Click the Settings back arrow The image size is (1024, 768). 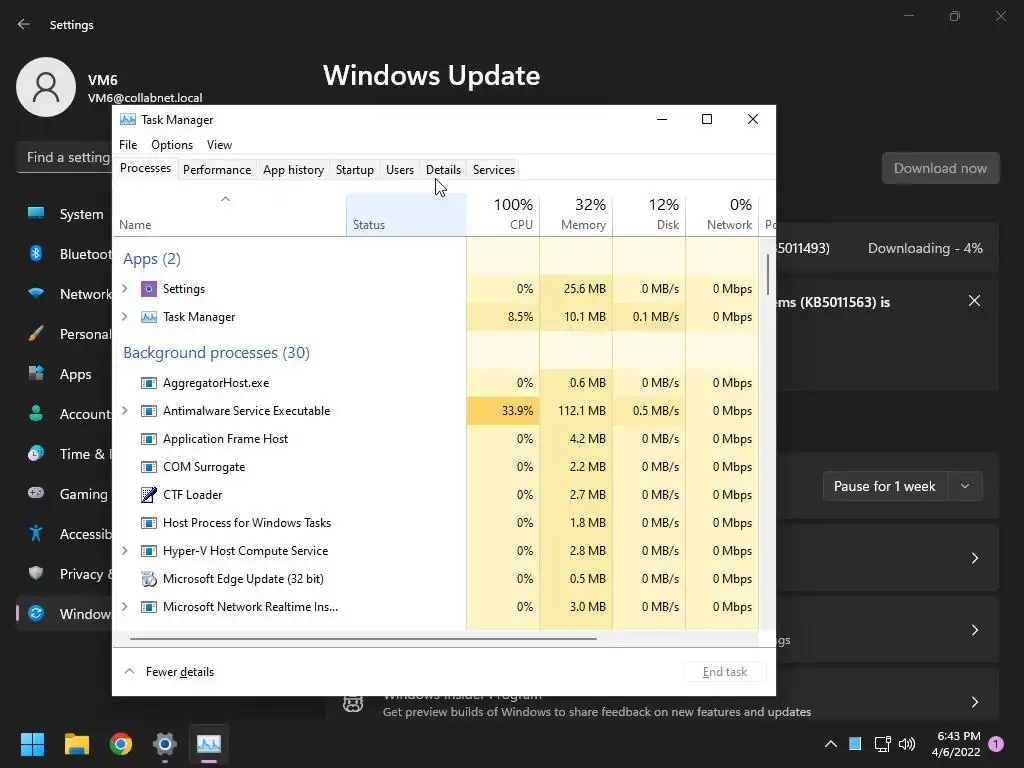pyautogui.click(x=24, y=24)
